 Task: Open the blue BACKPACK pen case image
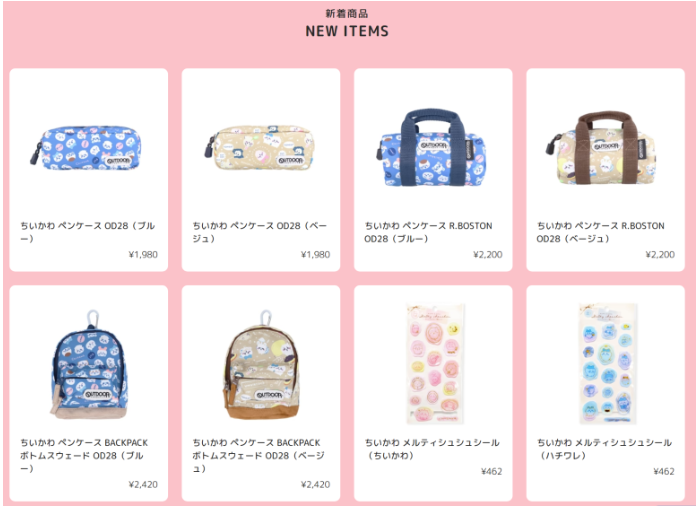click(89, 365)
